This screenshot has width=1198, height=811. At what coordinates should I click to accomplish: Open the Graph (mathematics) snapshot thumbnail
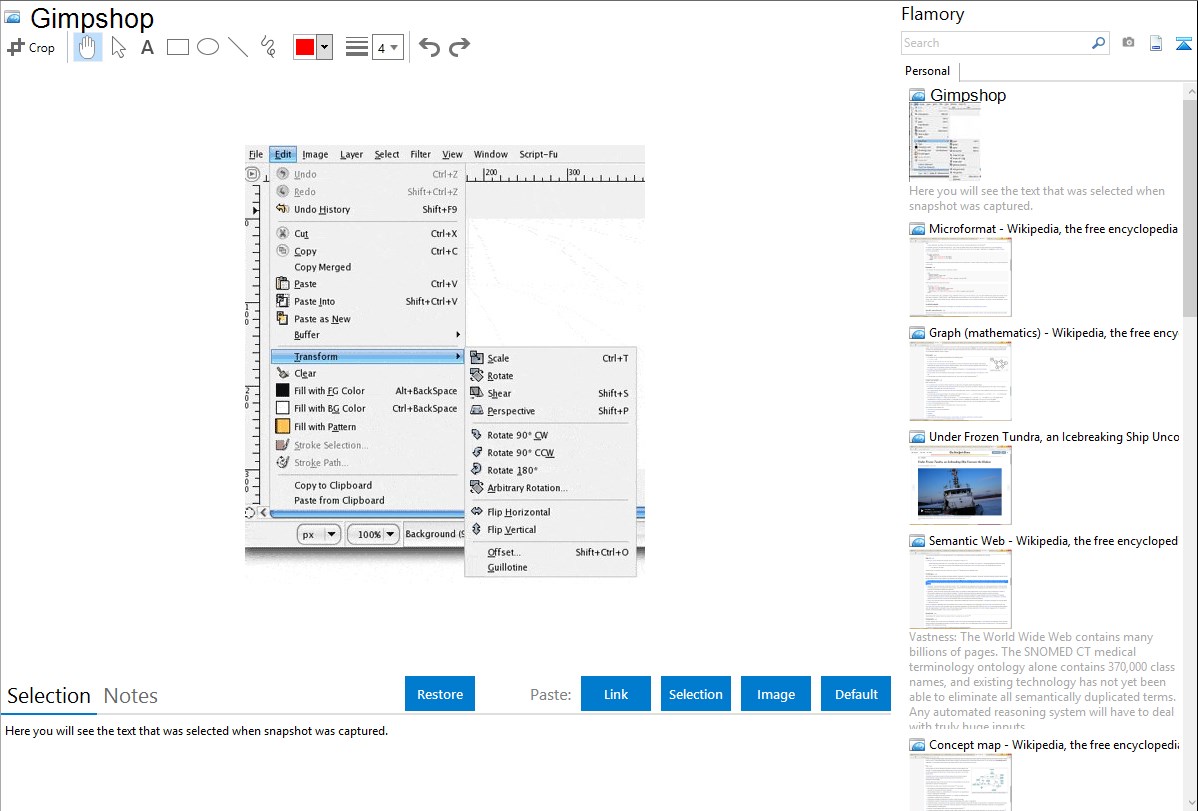pyautogui.click(x=960, y=381)
